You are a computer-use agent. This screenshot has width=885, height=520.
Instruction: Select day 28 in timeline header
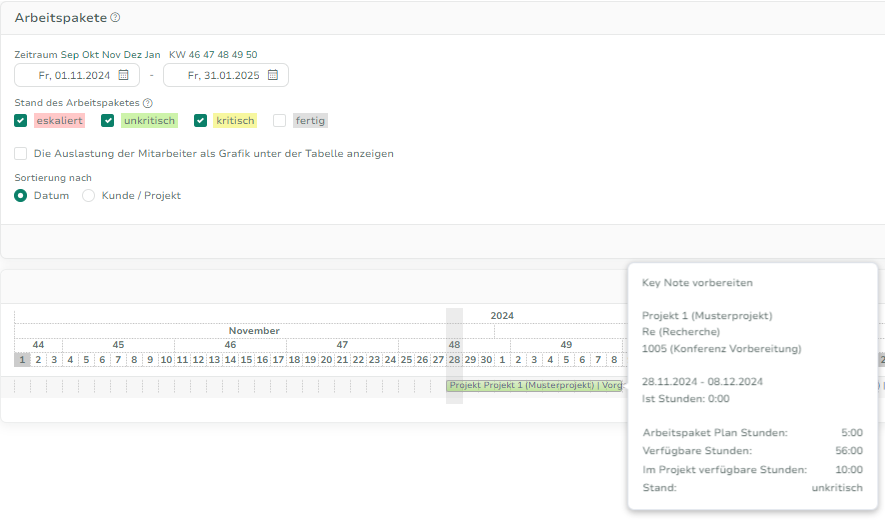pos(454,360)
